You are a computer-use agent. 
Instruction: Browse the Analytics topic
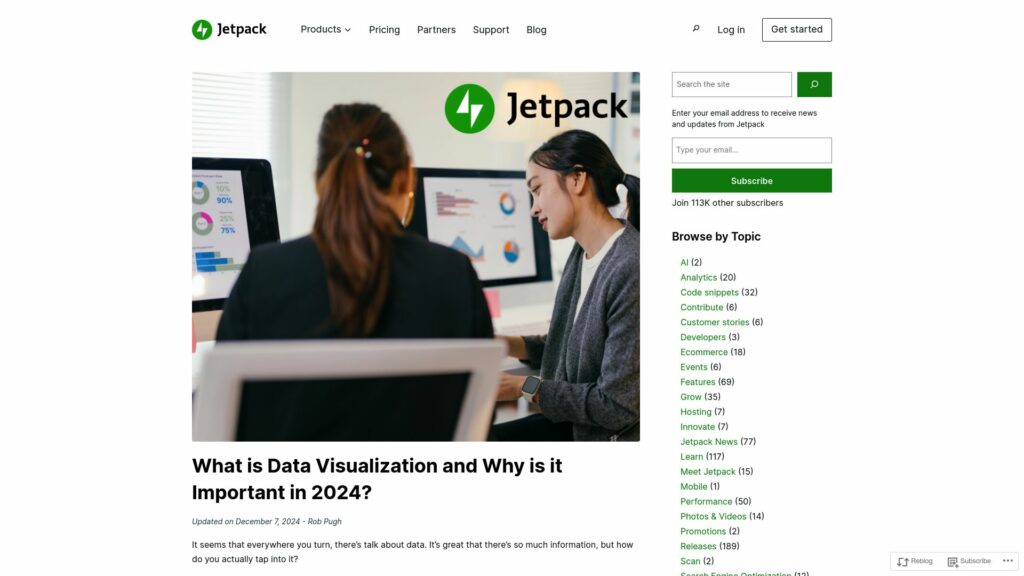[x=698, y=278]
